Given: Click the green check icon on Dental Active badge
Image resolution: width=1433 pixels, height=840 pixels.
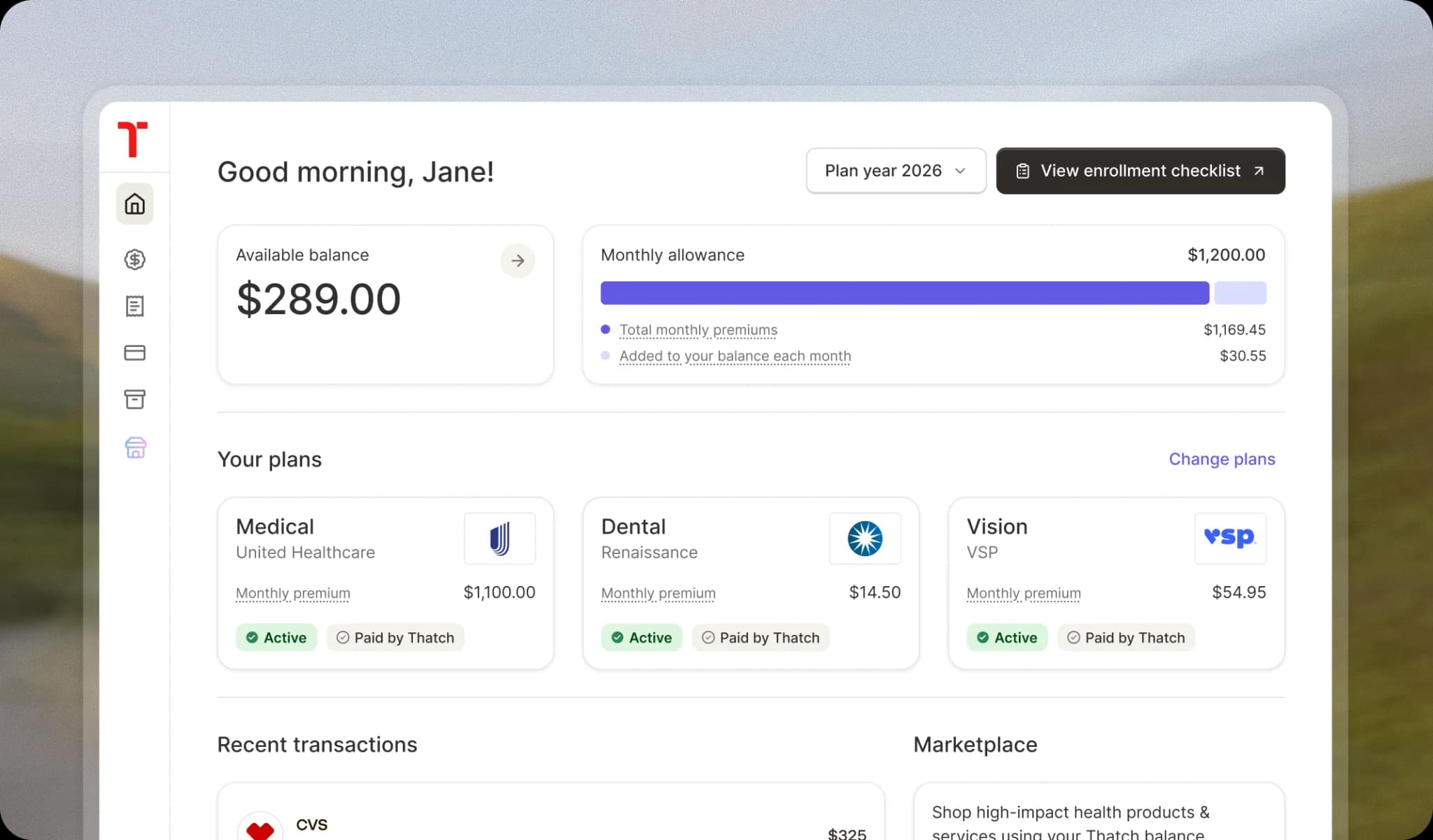Looking at the screenshot, I should tap(617, 637).
